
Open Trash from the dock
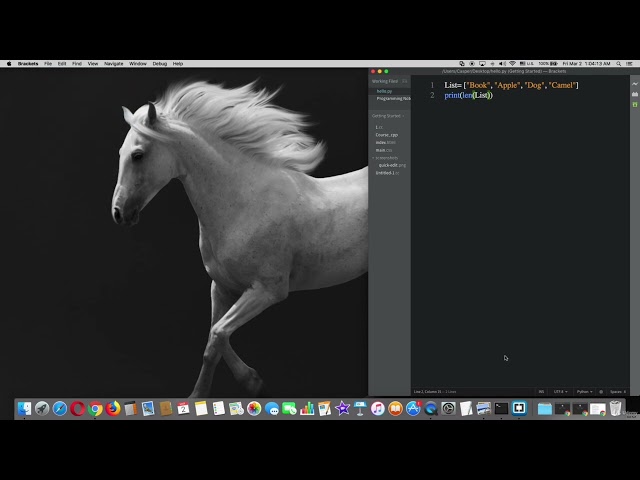coord(616,408)
